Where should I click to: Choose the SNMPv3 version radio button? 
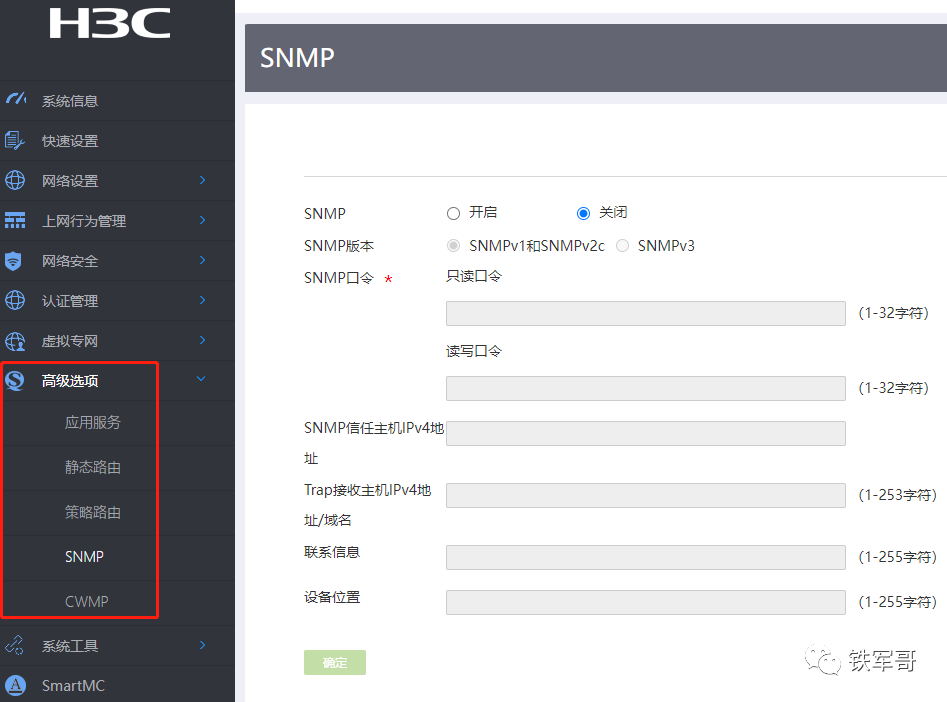pos(623,246)
